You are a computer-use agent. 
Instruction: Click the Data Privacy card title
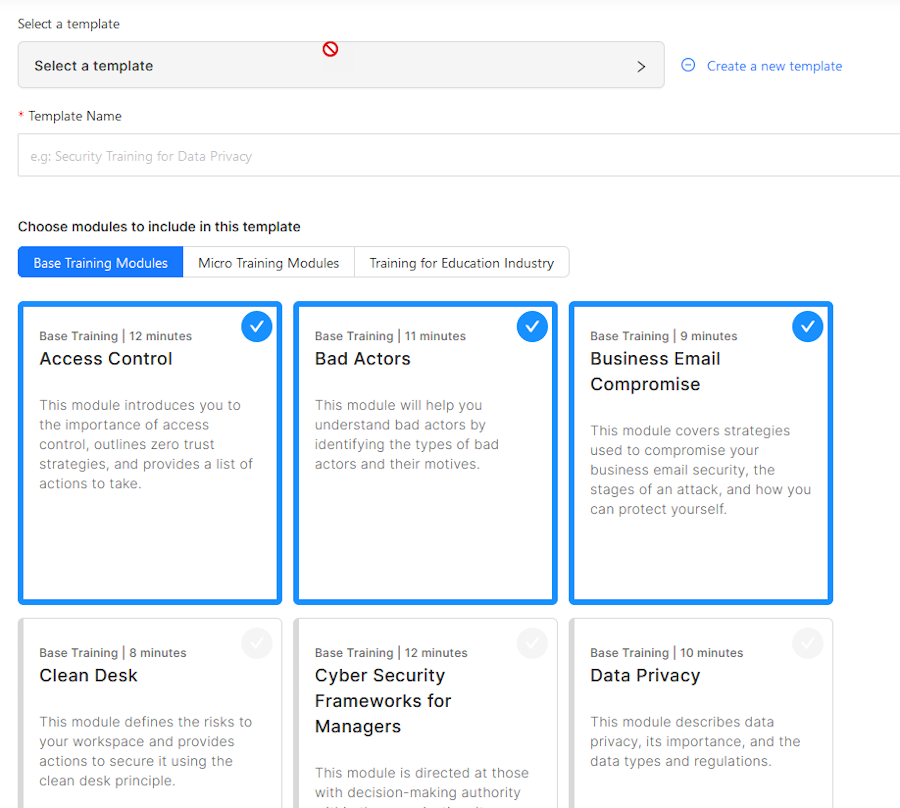645,675
